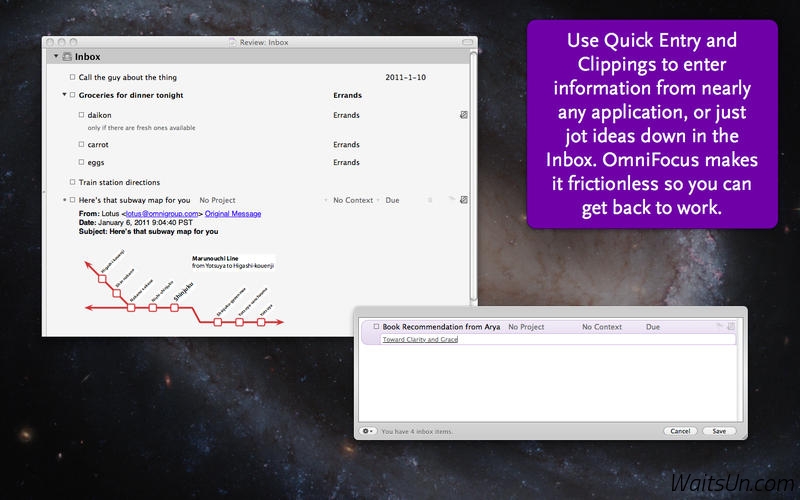Set No Project in Quick Entry window

tap(526, 327)
